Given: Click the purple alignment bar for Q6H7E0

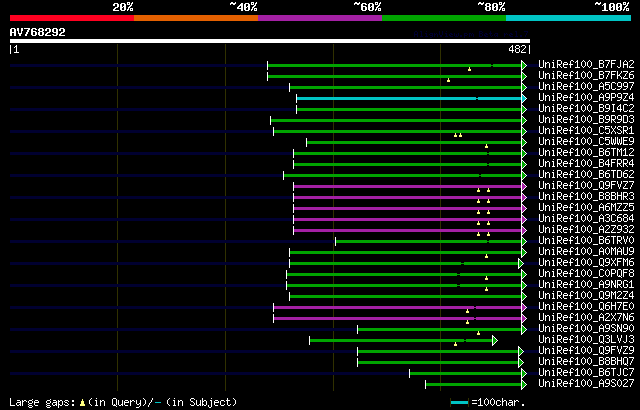Looking at the screenshot, I should [x=398, y=308].
